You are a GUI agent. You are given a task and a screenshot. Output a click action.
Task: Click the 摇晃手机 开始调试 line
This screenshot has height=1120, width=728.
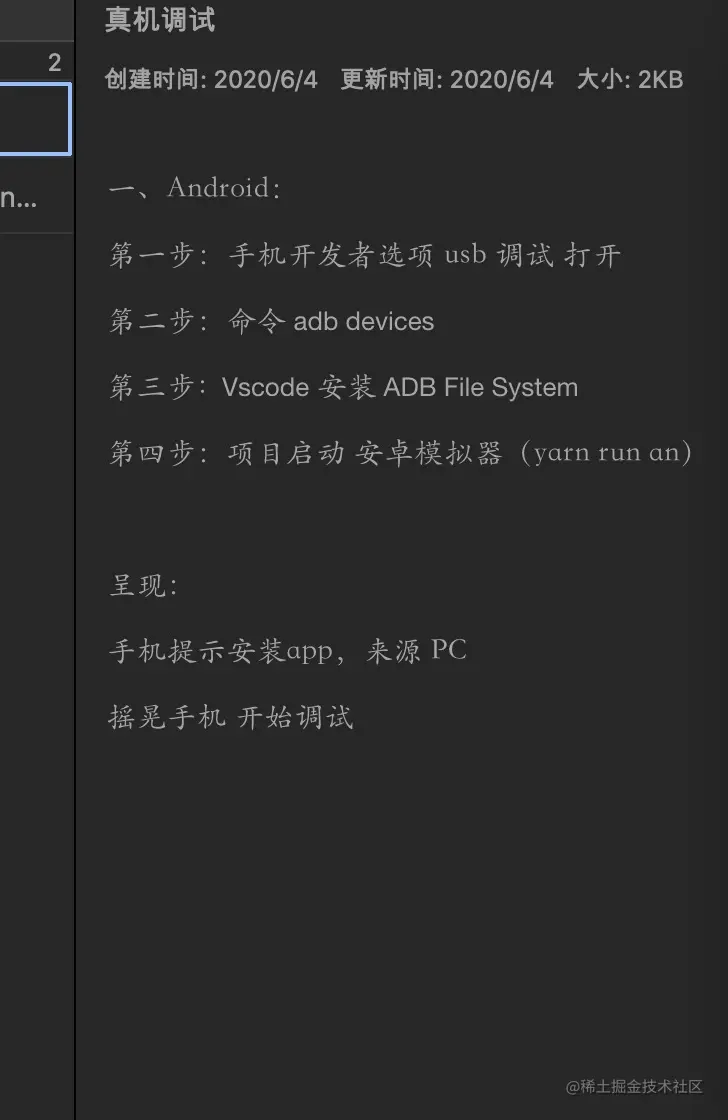point(231,717)
